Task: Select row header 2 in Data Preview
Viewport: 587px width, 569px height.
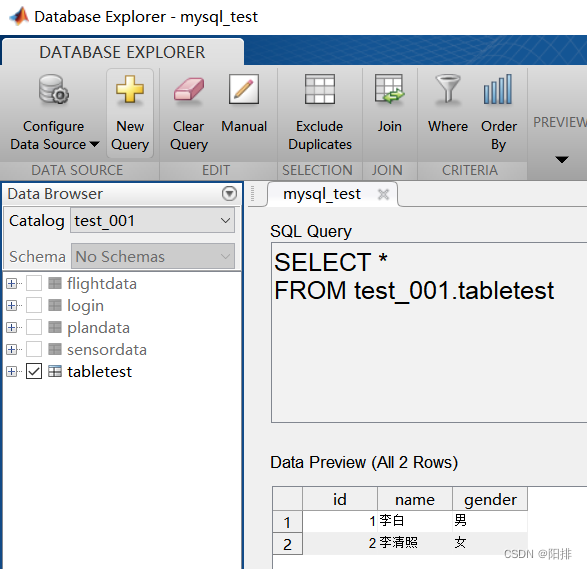Action: point(287,544)
